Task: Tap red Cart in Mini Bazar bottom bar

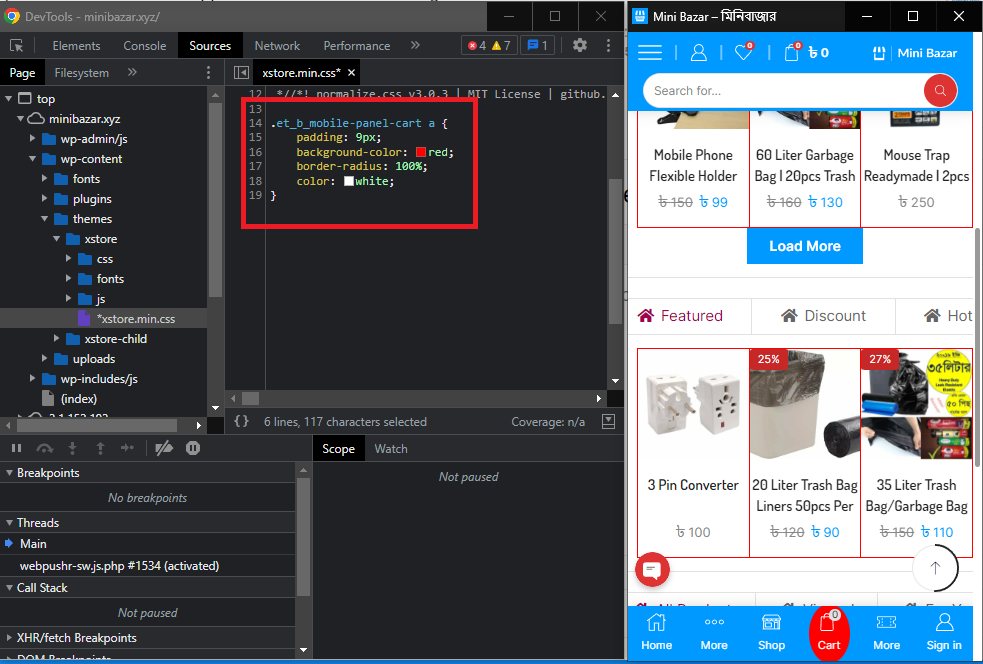Action: pyautogui.click(x=829, y=633)
